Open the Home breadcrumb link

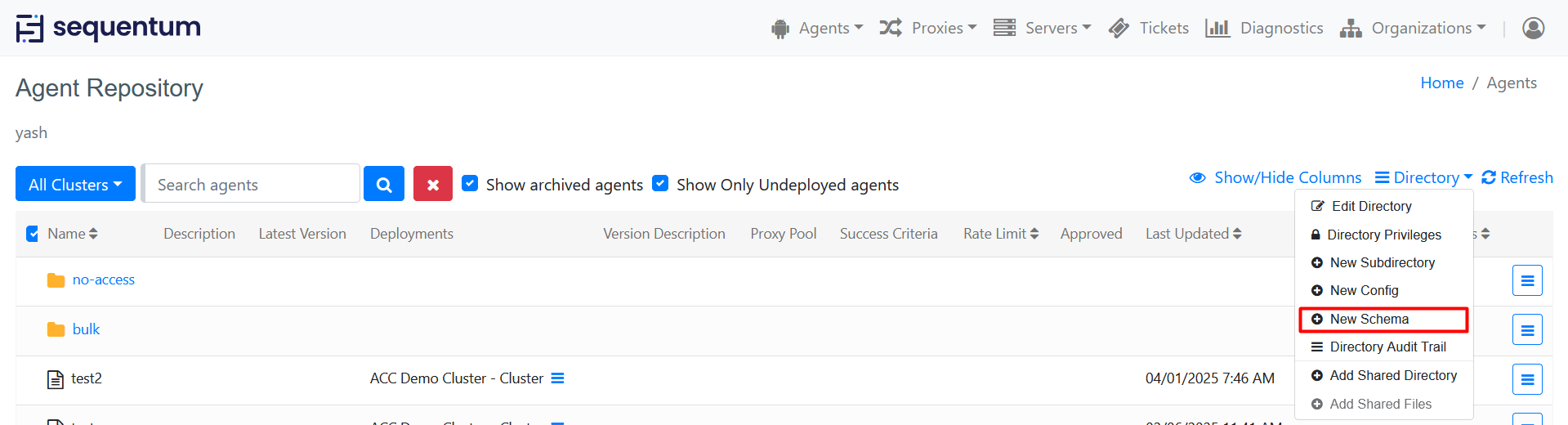[1441, 83]
